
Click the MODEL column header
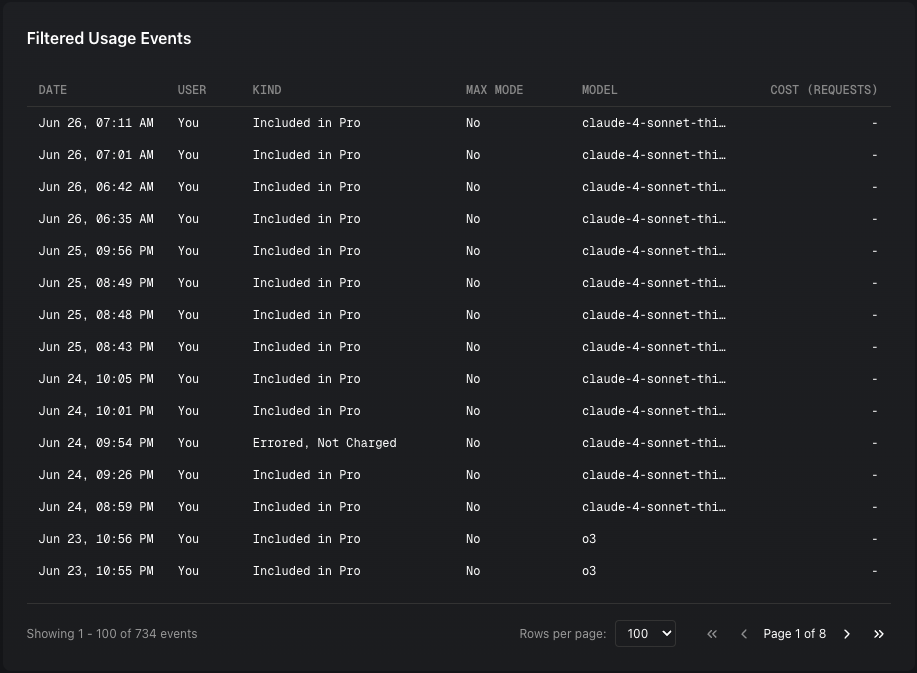[x=600, y=90]
